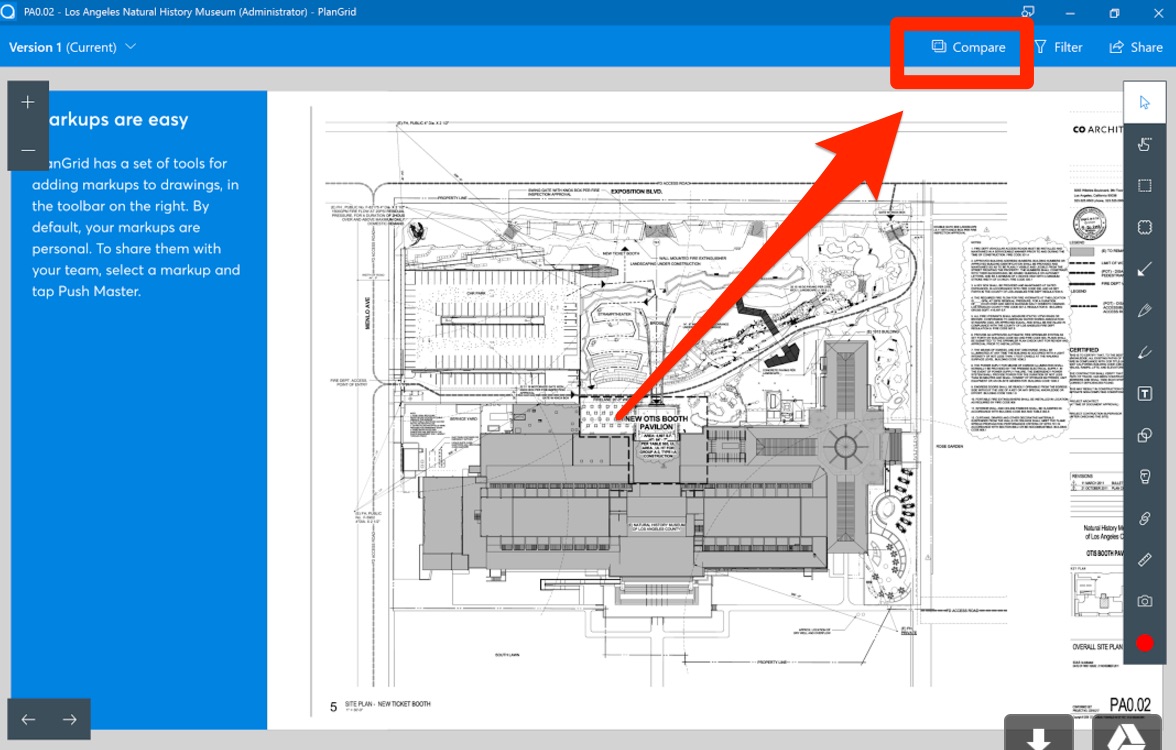Open the attachment tool
Screen dimensions: 1176x750
tap(1145, 518)
